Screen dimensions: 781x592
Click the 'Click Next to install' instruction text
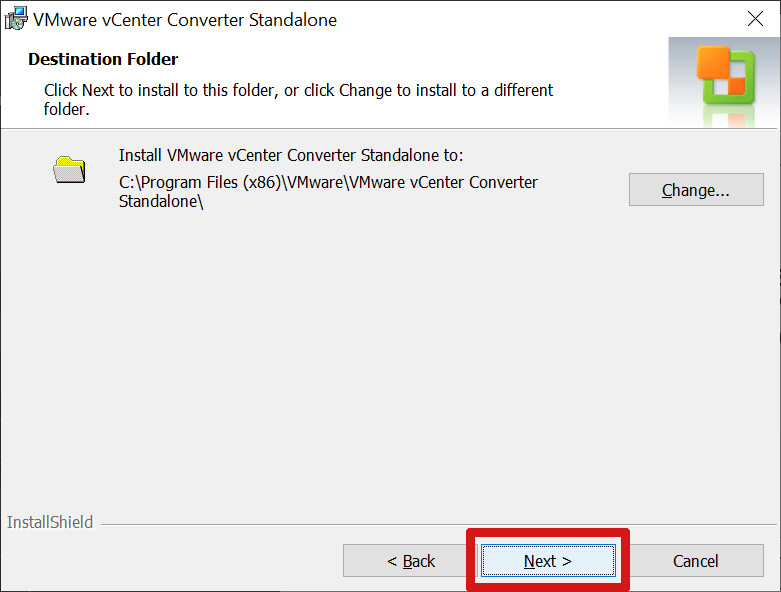[298, 100]
